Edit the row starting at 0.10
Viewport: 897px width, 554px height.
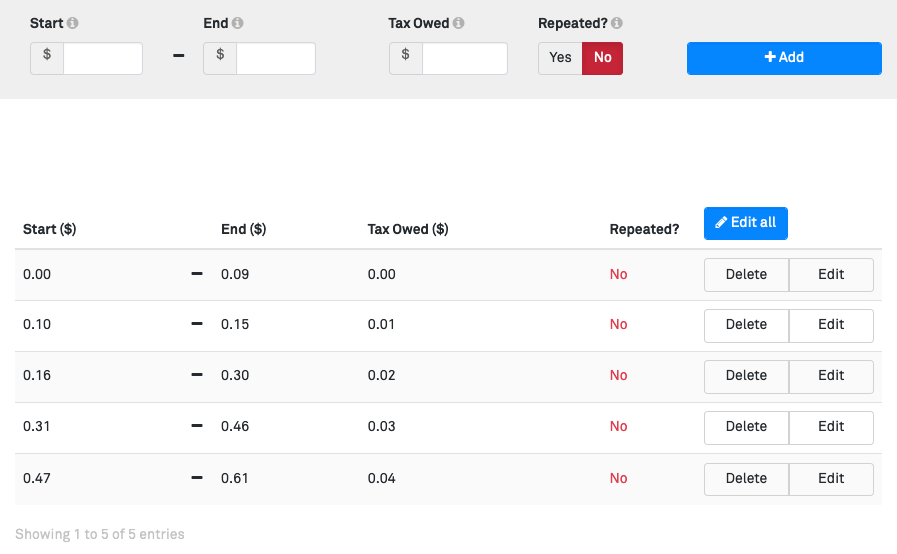pyautogui.click(x=831, y=325)
